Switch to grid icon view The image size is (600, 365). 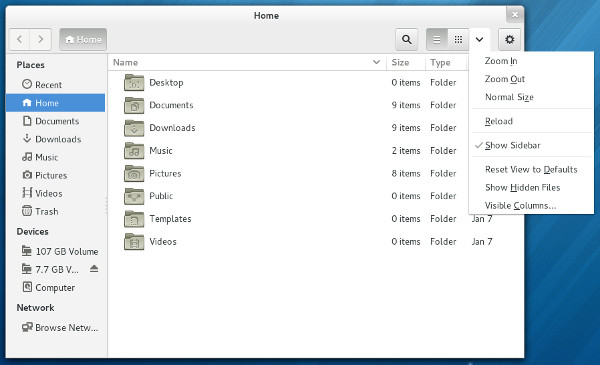pos(458,39)
